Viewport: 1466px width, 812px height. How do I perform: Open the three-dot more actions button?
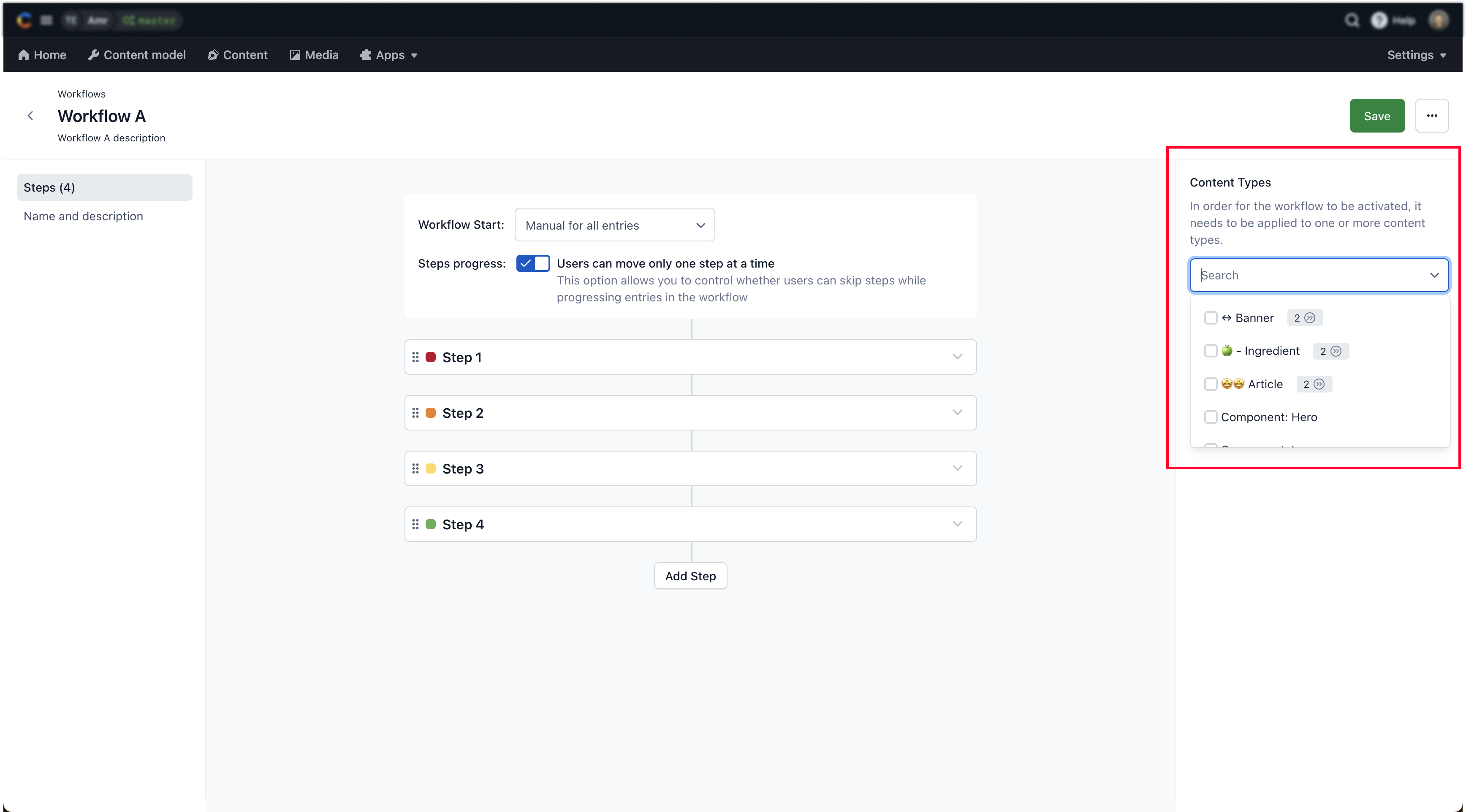1431,116
